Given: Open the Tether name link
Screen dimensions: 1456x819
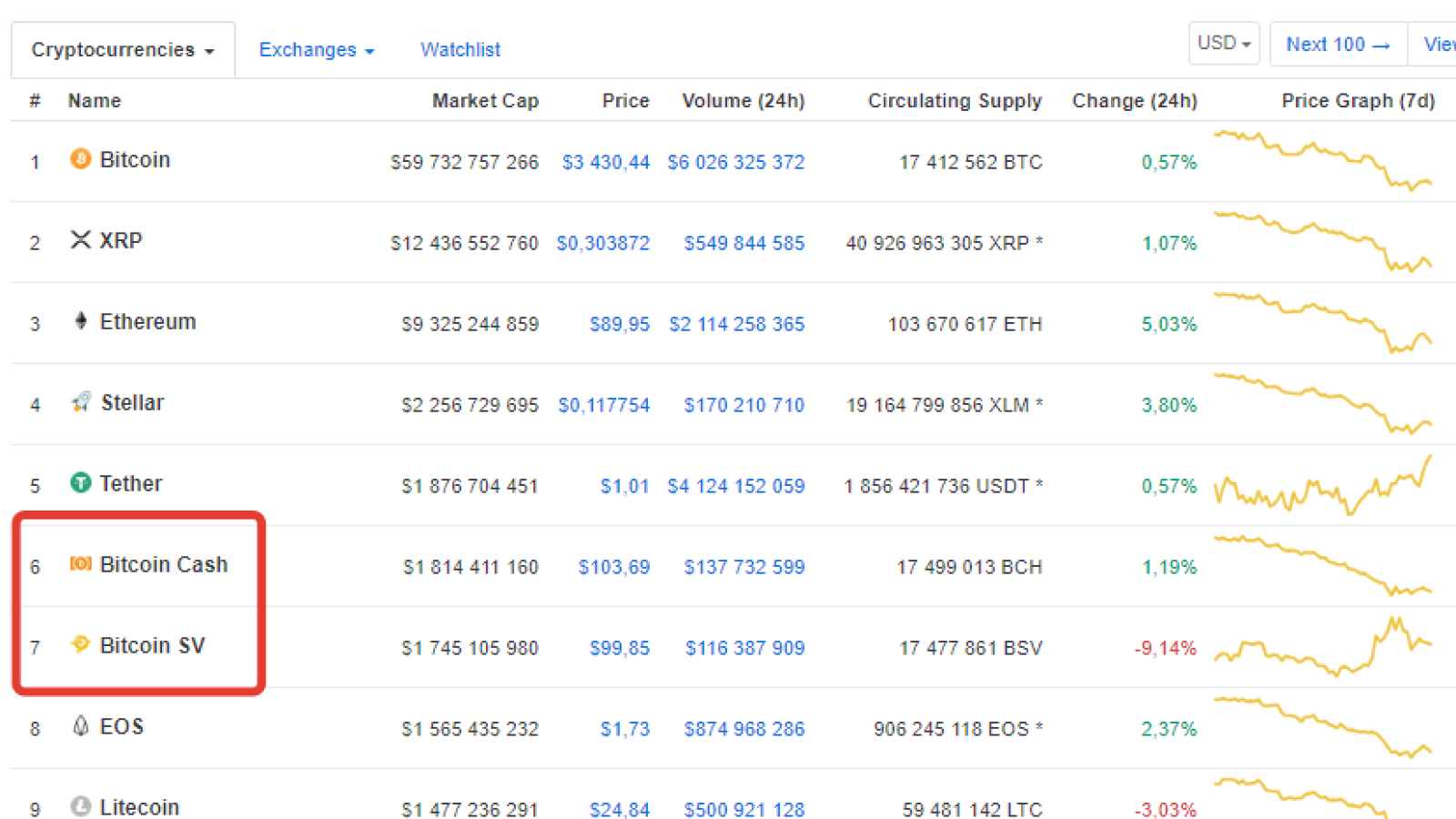Looking at the screenshot, I should click(x=131, y=484).
